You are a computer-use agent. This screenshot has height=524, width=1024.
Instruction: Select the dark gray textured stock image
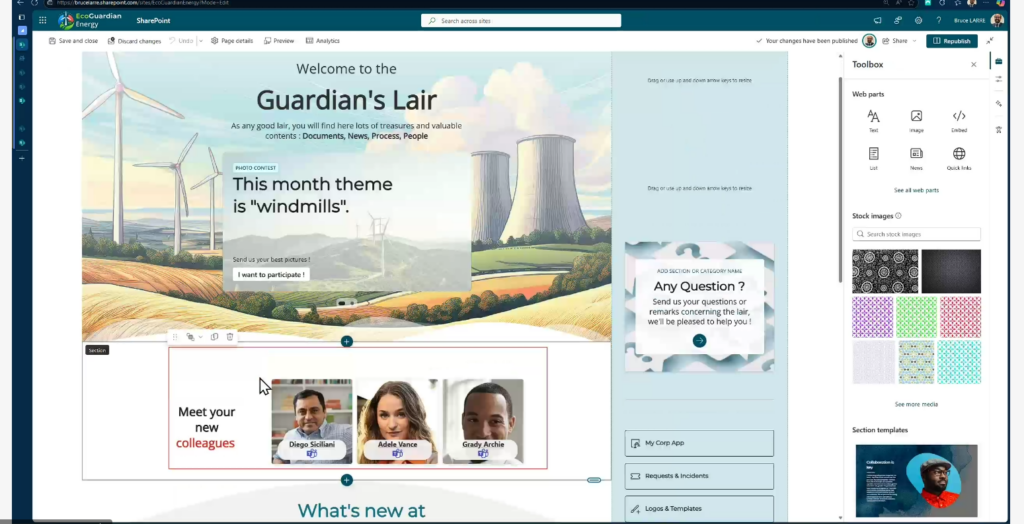tap(951, 271)
